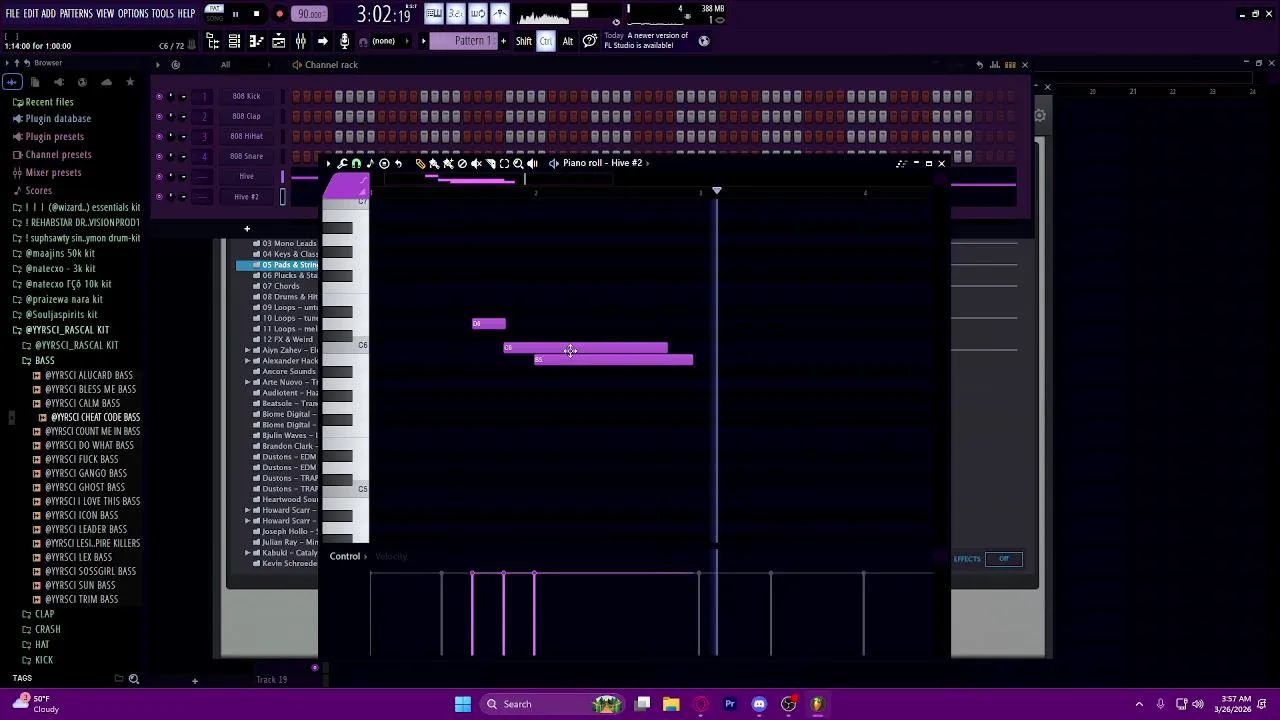Select the Hive #2 channel button
The image size is (1280, 720).
(x=246, y=196)
